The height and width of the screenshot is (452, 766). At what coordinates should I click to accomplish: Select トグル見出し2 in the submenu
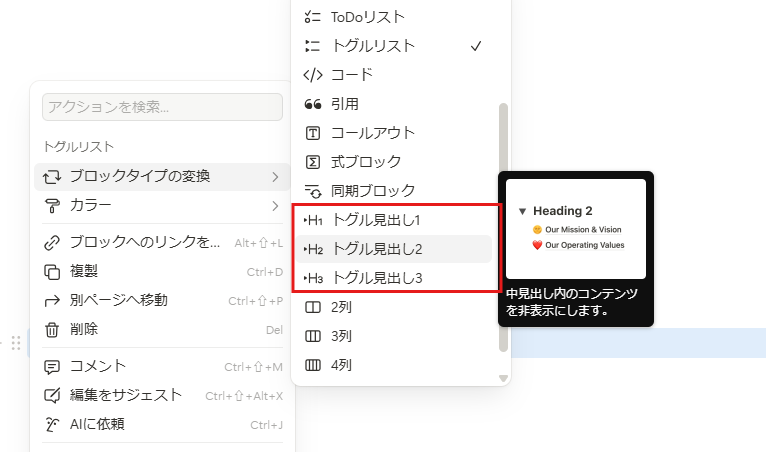pyautogui.click(x=394, y=249)
